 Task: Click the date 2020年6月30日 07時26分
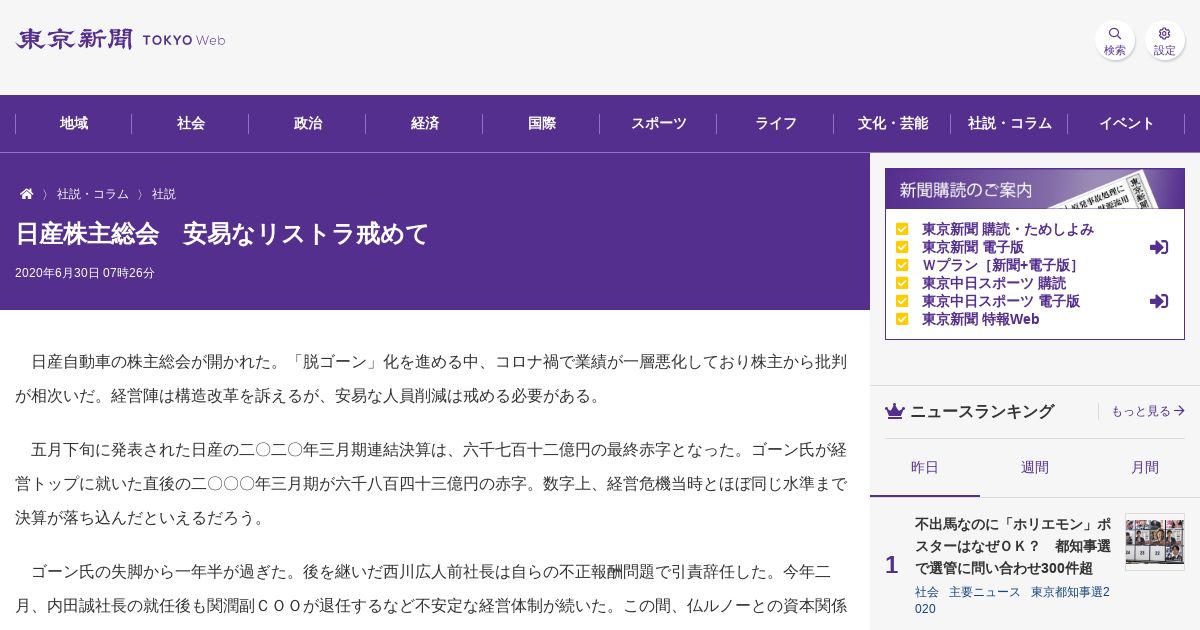coord(85,273)
